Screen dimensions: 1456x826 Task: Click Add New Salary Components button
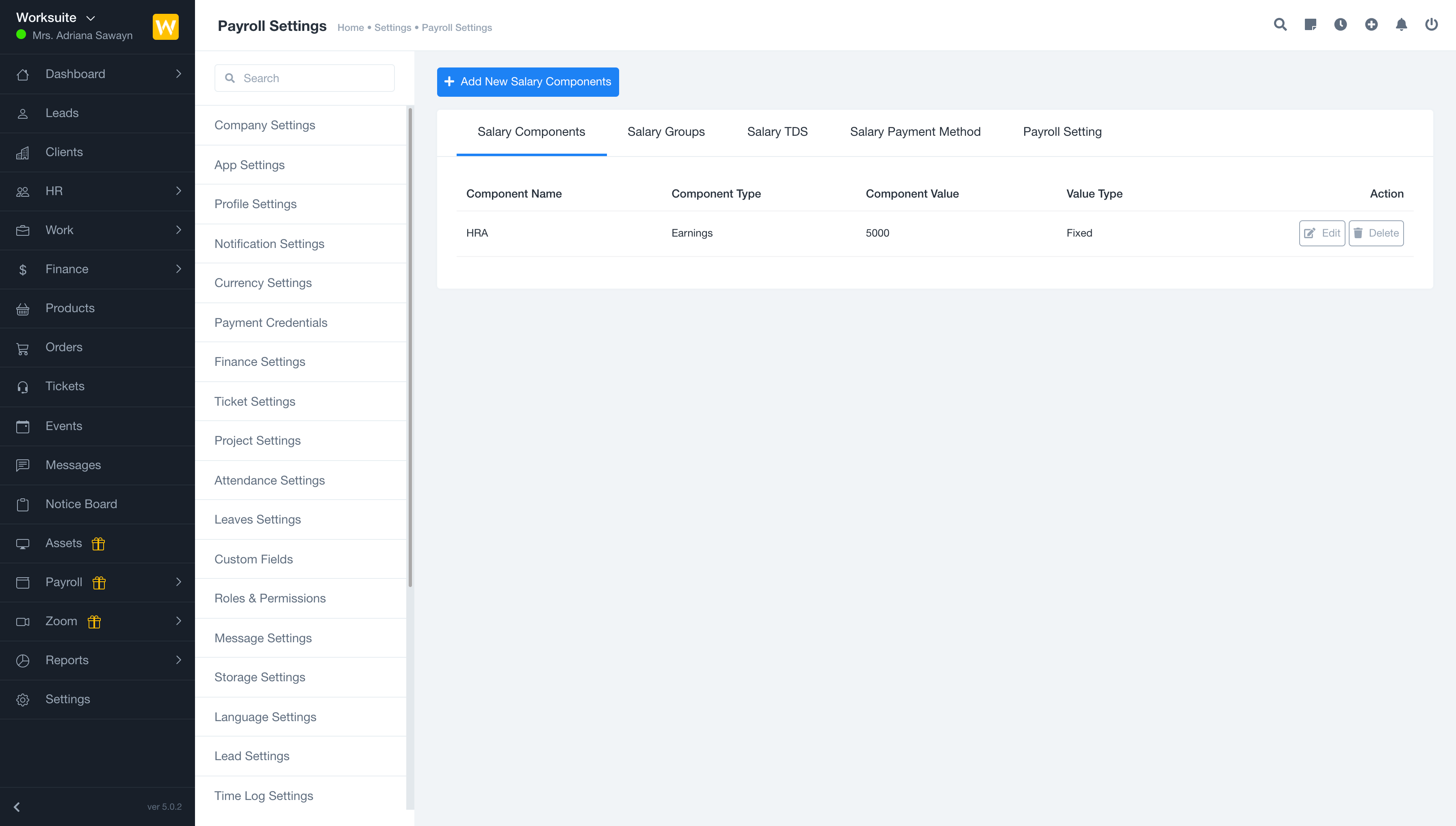[x=527, y=82]
